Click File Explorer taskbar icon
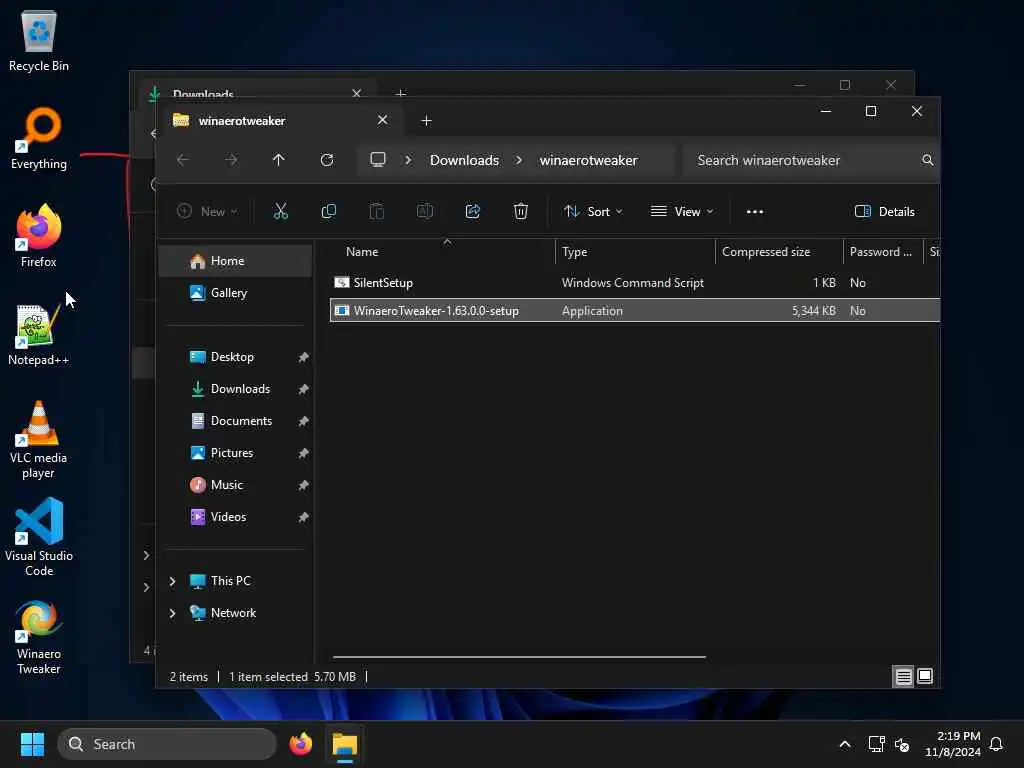 pos(345,744)
